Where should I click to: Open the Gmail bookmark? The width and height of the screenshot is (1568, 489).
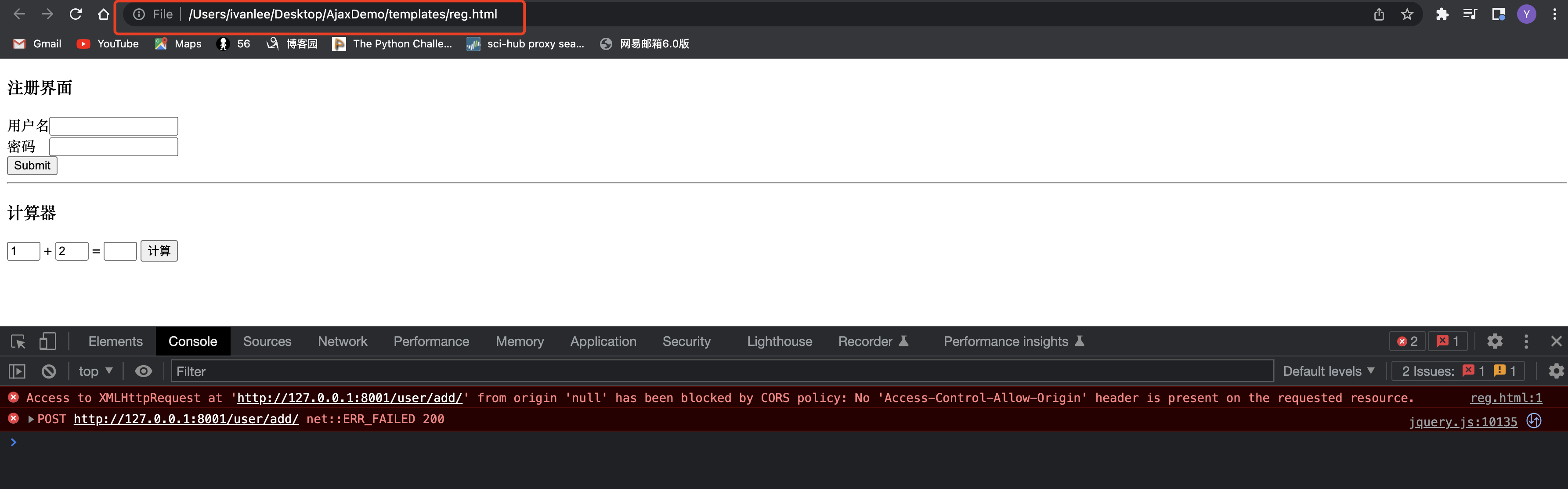(x=37, y=44)
